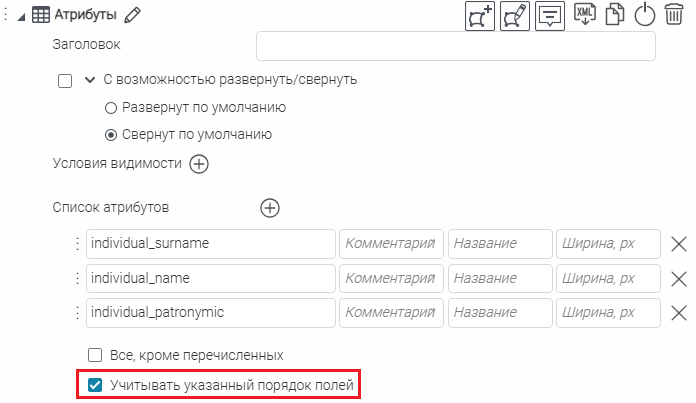The height and width of the screenshot is (403, 696).
Task: Add an attribute with the Список атрибутов plus
Action: click(270, 208)
